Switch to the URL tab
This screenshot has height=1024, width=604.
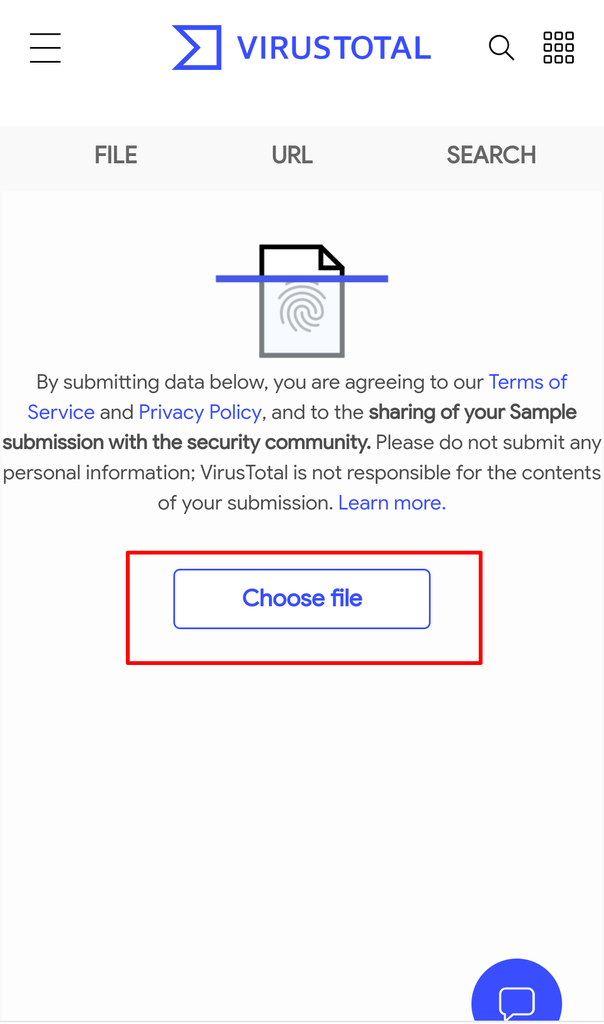(x=292, y=155)
